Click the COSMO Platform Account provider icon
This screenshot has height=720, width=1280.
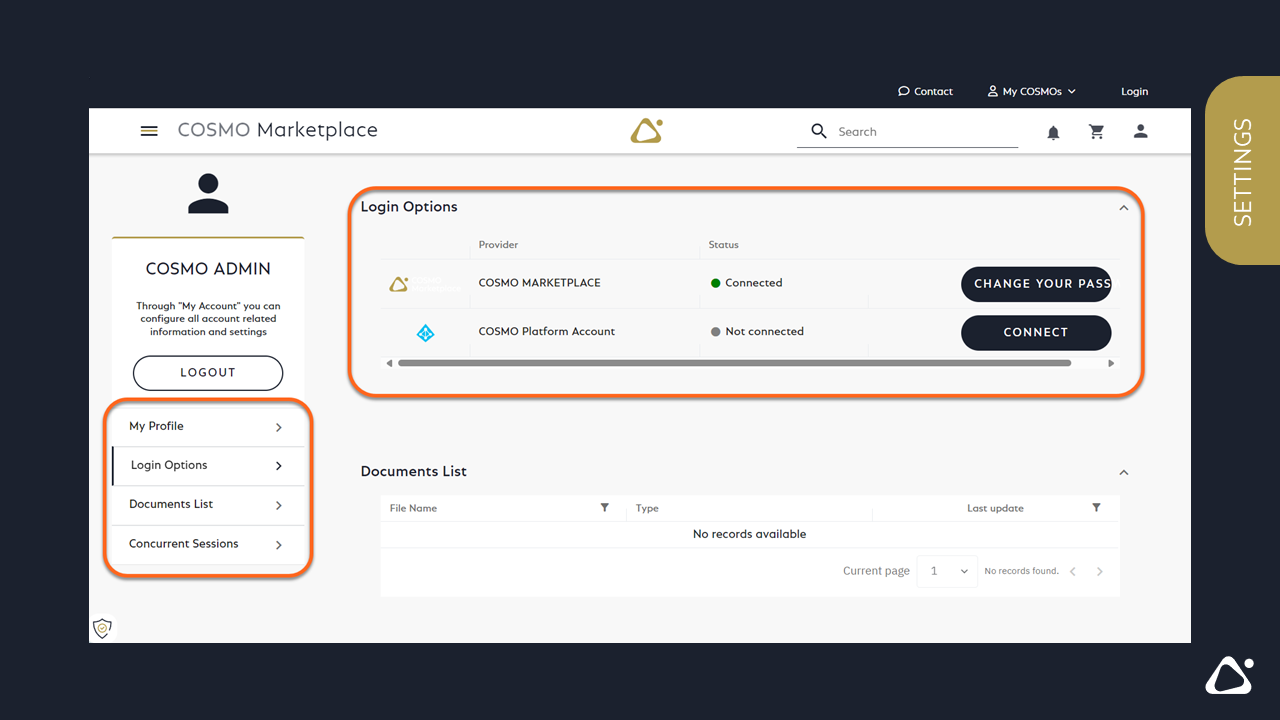(425, 333)
